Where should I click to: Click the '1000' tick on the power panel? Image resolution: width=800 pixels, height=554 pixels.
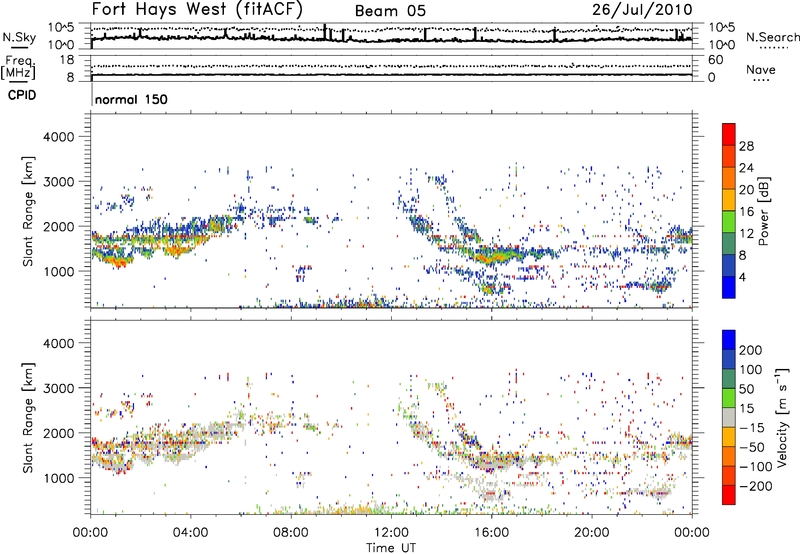coord(58,271)
